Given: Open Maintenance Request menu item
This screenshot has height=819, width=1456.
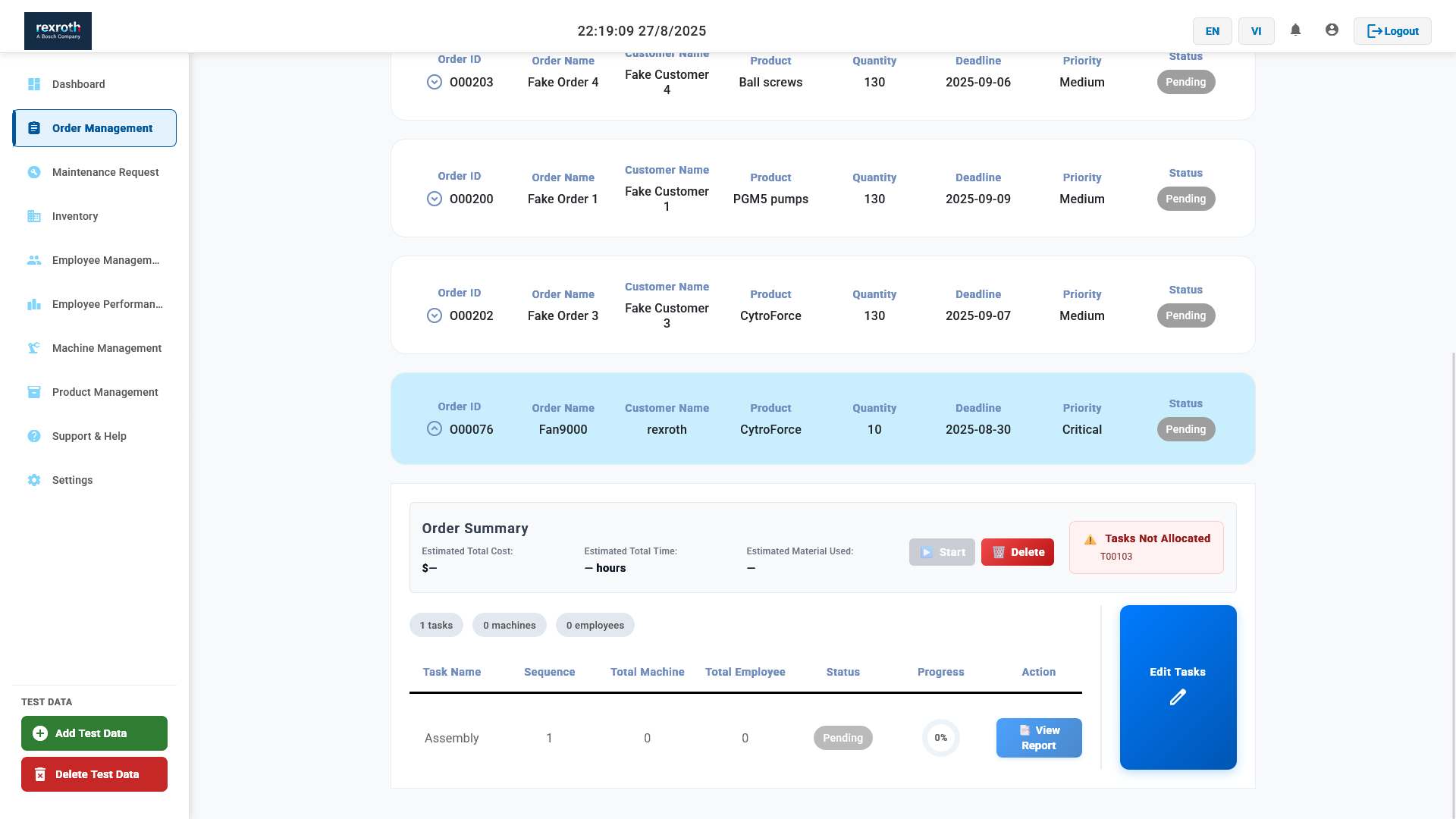Looking at the screenshot, I should (105, 172).
